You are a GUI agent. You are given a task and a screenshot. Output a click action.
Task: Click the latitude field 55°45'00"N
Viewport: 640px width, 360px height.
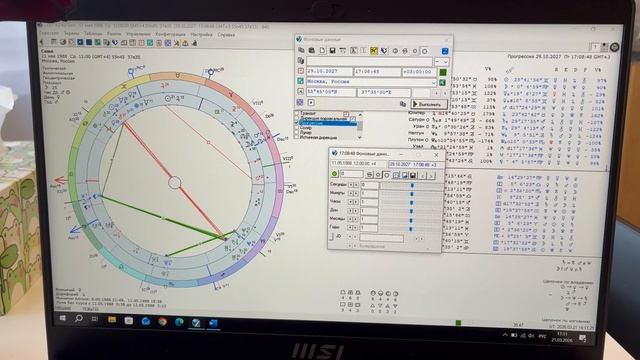click(331, 92)
